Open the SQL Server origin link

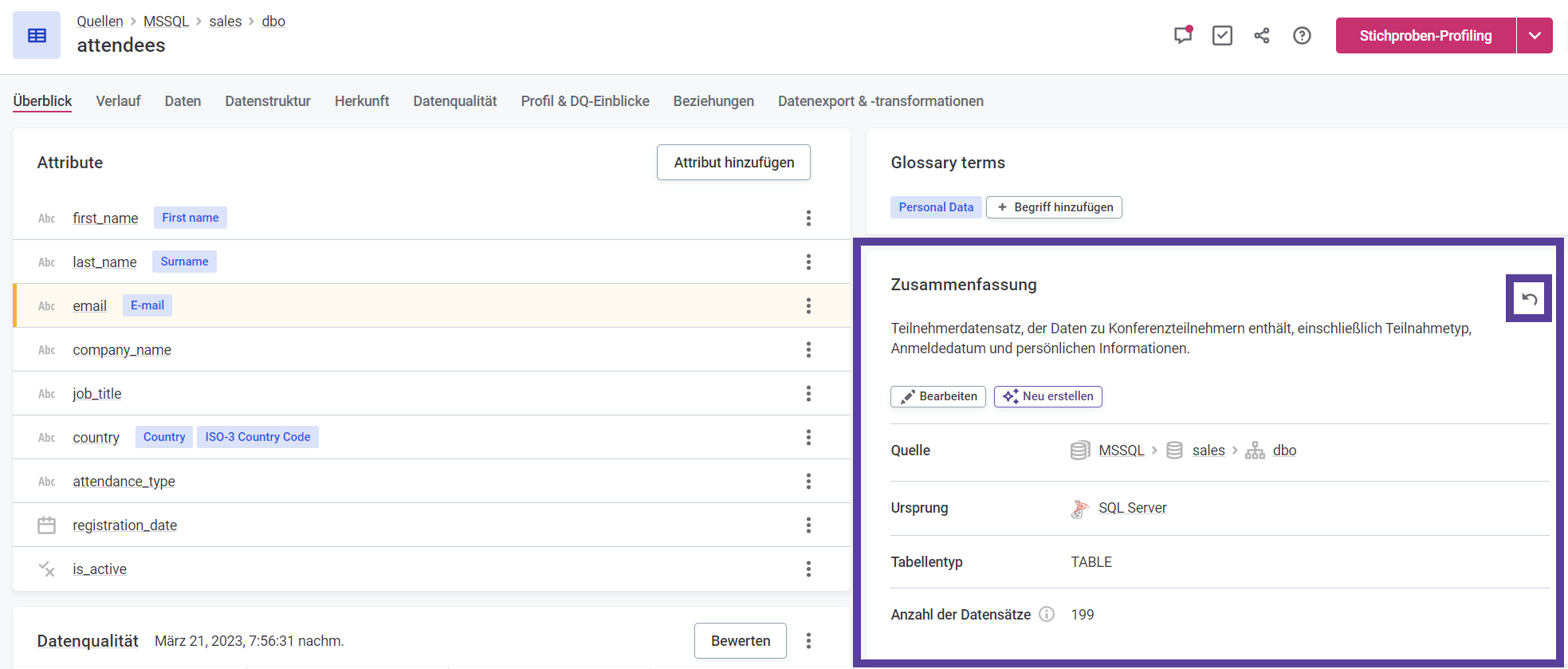[x=1132, y=508]
